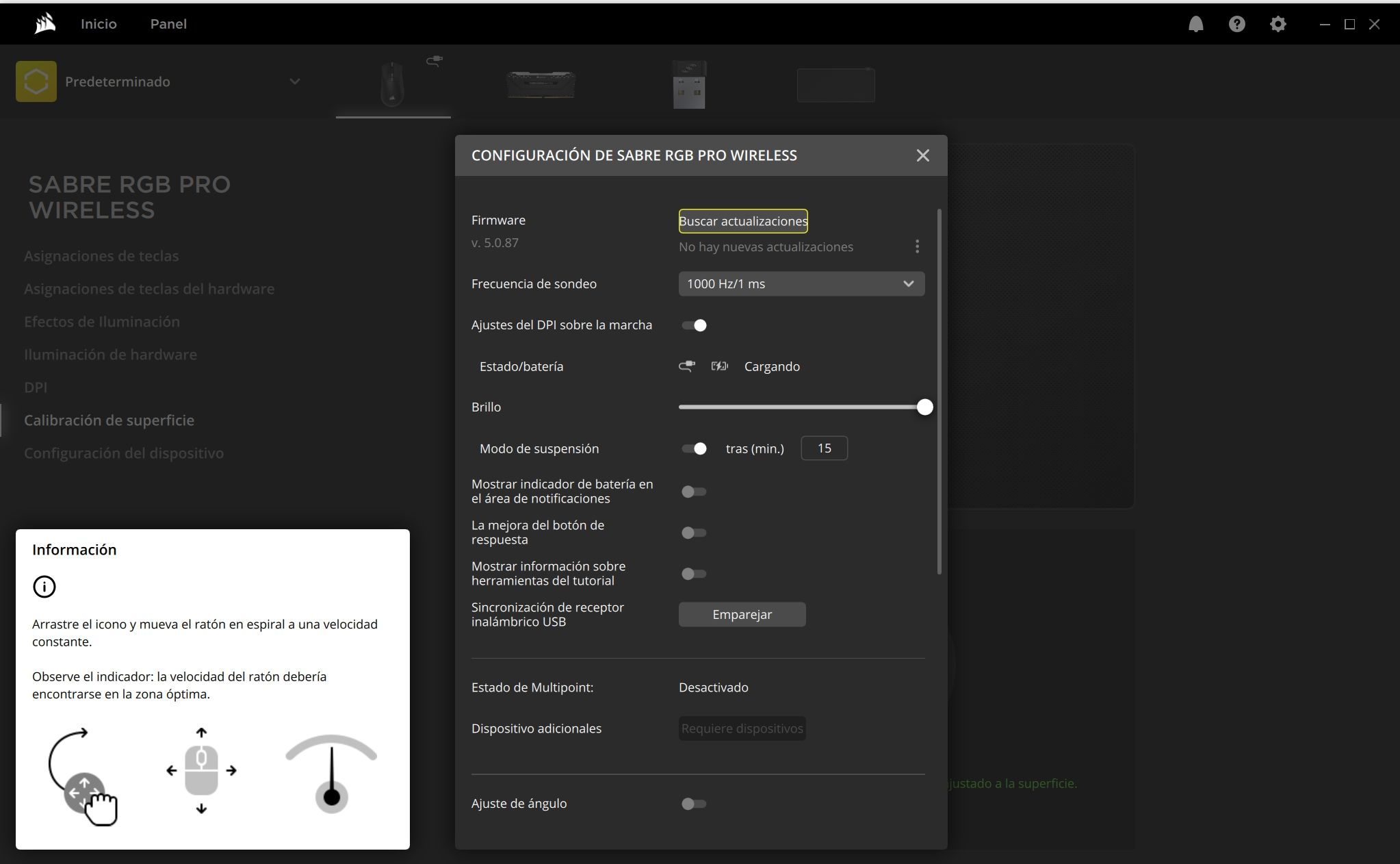The height and width of the screenshot is (864, 1400).
Task: Open firmware options three-dot menu
Action: tap(917, 246)
